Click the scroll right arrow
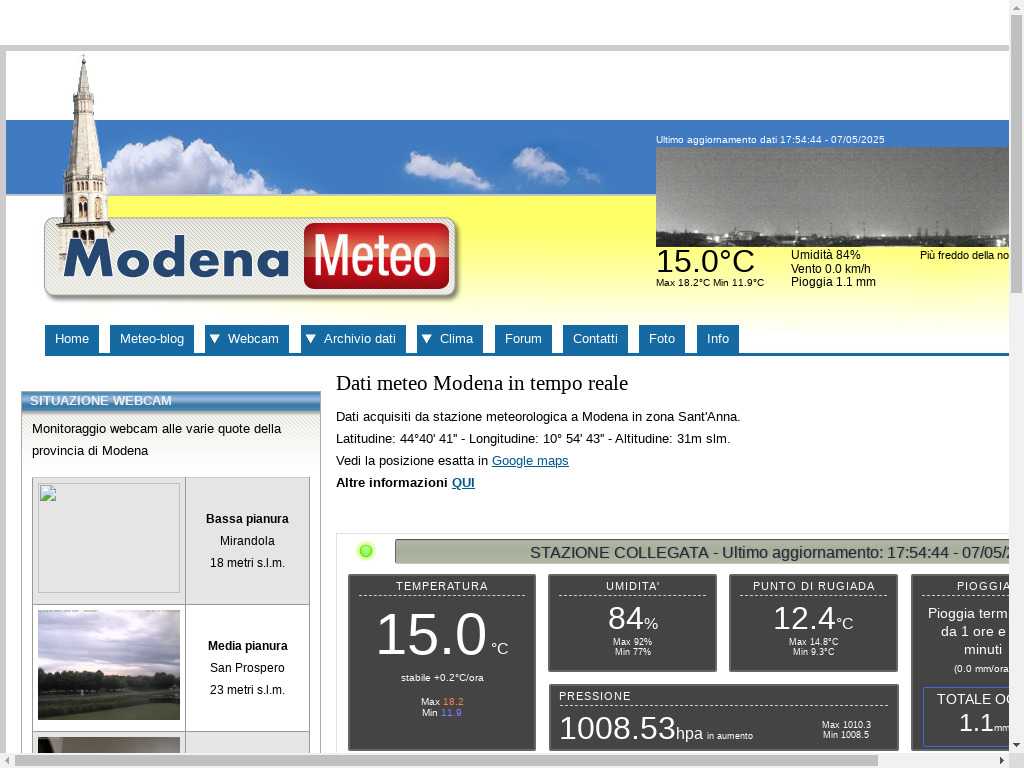 1002,761
